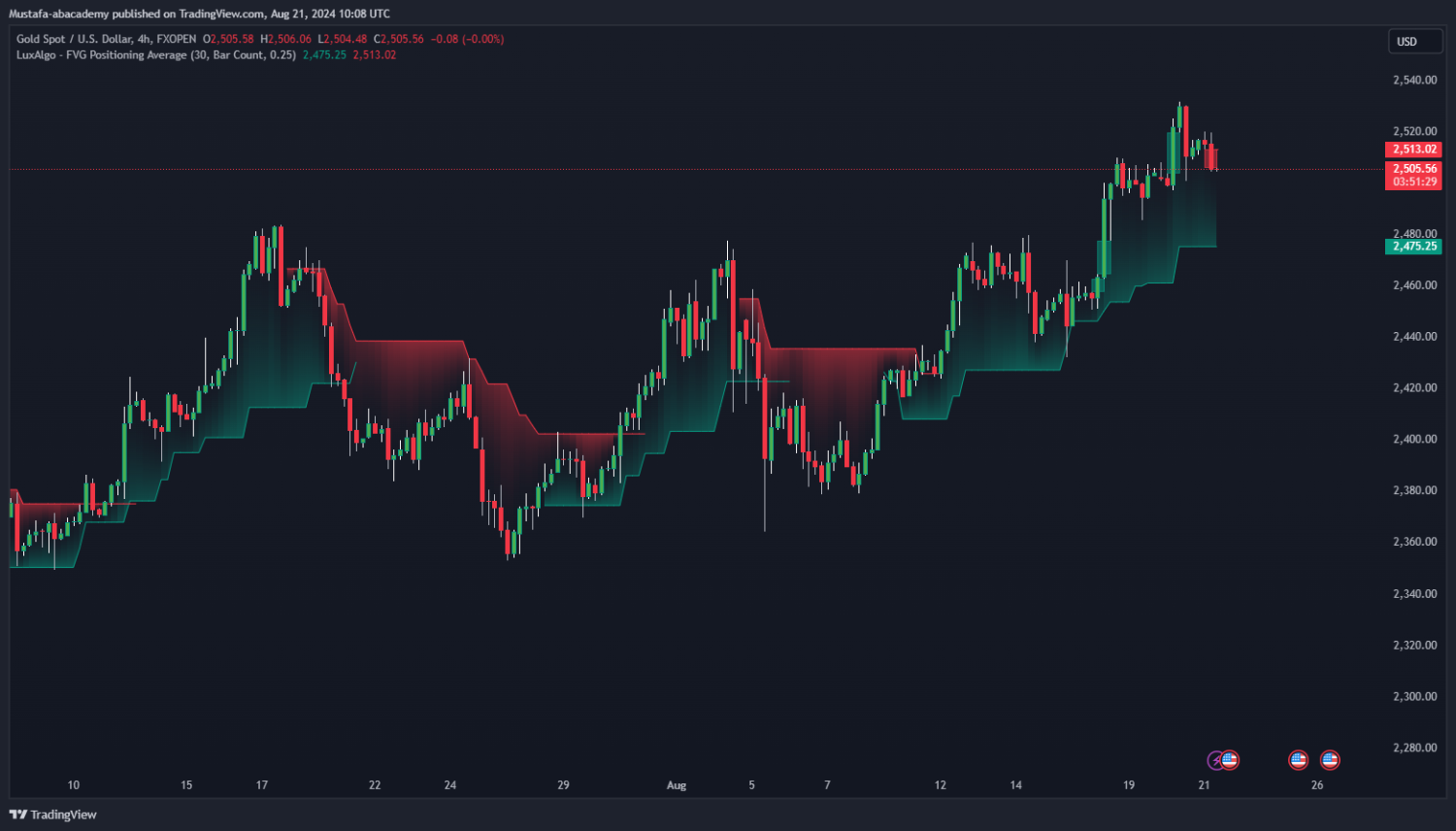Screen dimensions: 1456x831
Task: Click the 19 date label on time axis
Action: click(1129, 785)
